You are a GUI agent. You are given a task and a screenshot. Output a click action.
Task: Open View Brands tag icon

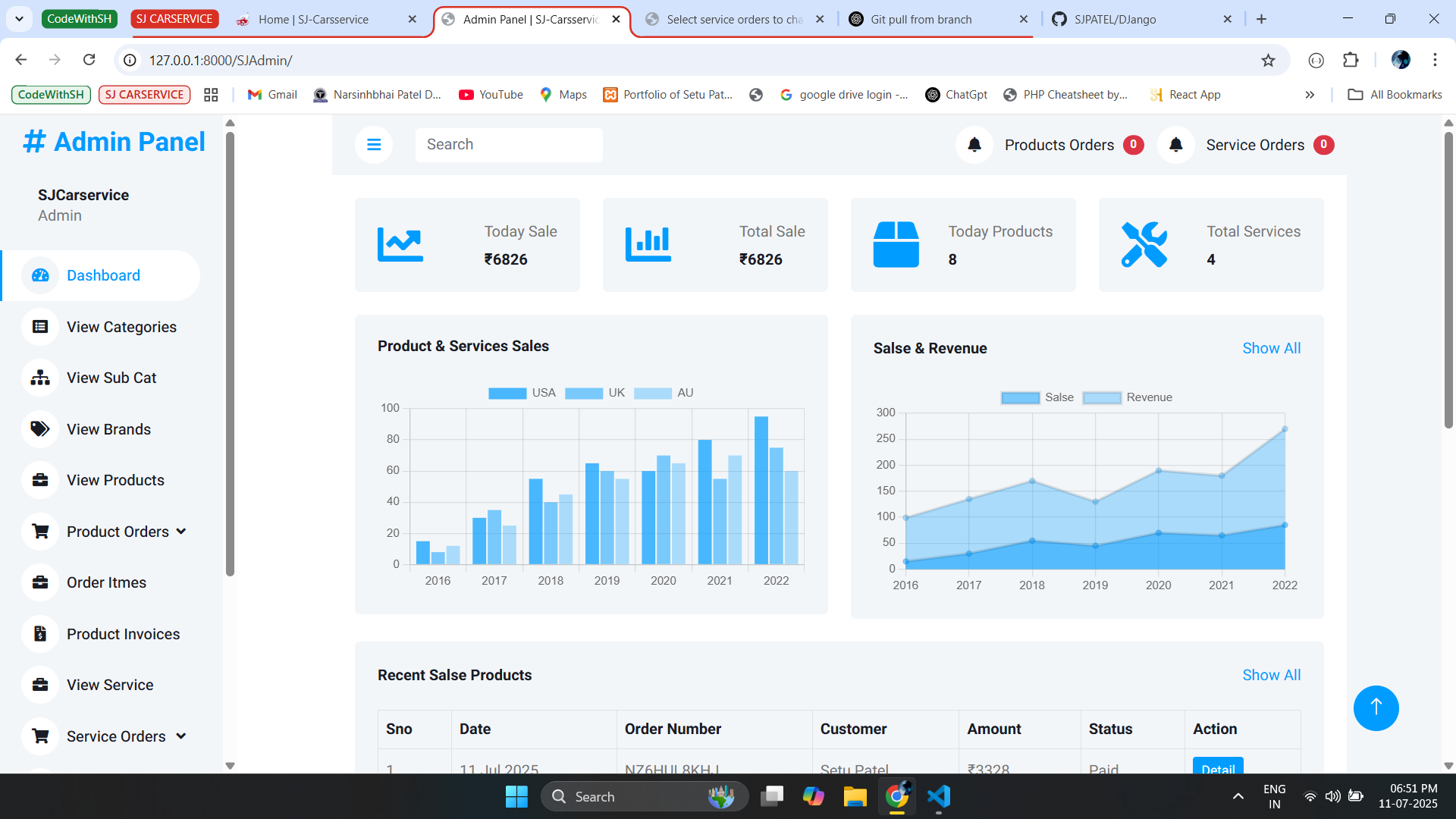click(40, 429)
